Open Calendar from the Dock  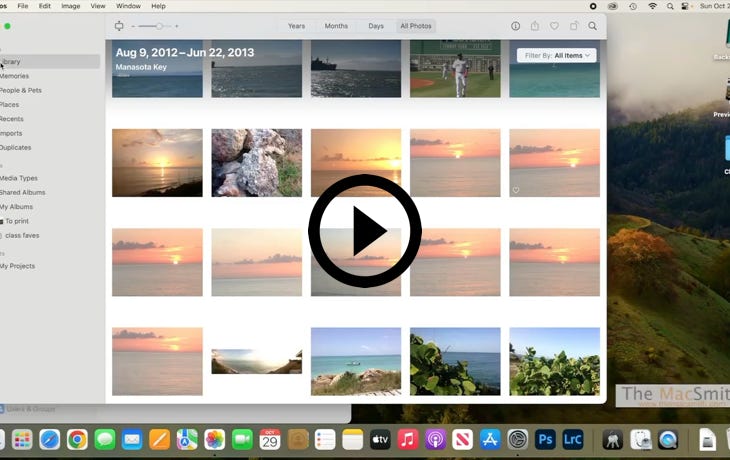coord(270,440)
